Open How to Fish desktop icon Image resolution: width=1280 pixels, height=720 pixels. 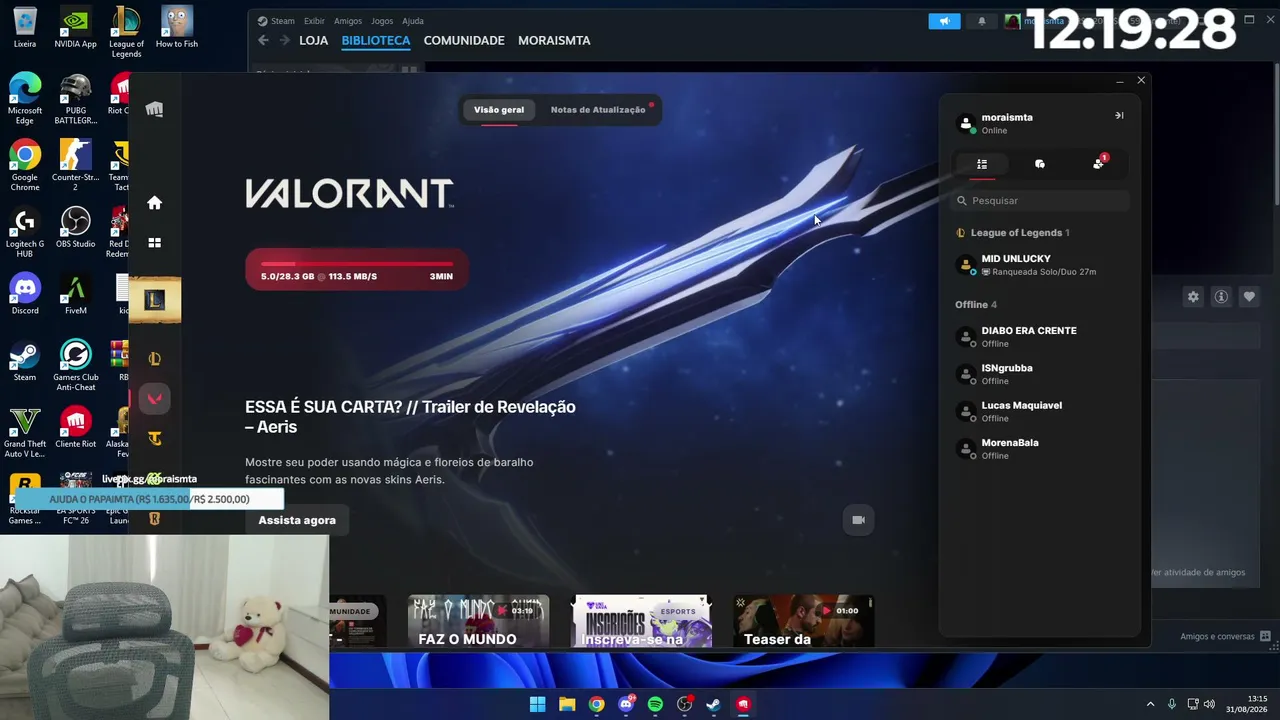point(176,28)
